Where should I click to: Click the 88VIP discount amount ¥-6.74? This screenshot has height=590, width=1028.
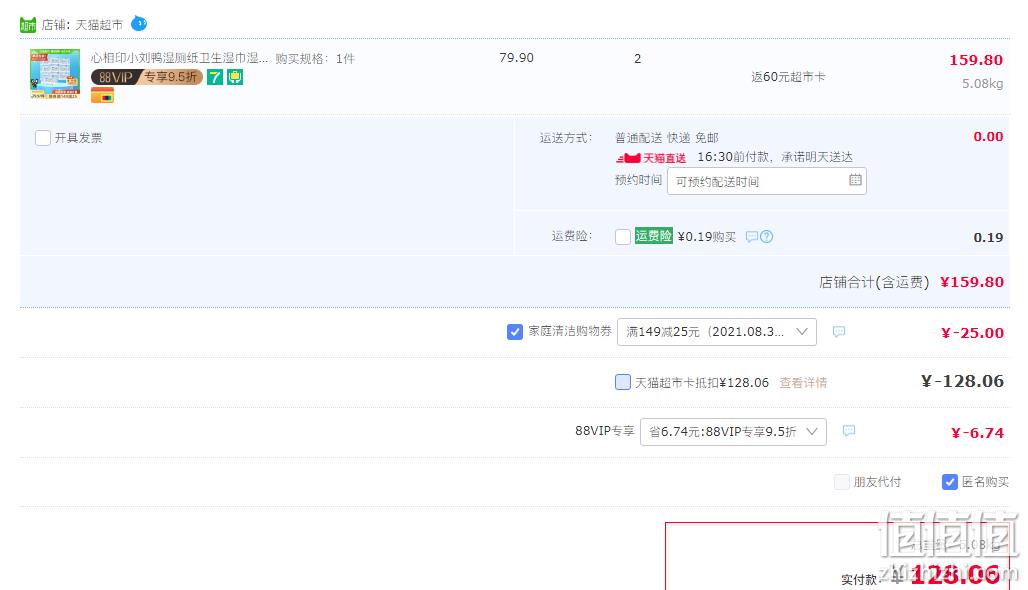[x=978, y=433]
